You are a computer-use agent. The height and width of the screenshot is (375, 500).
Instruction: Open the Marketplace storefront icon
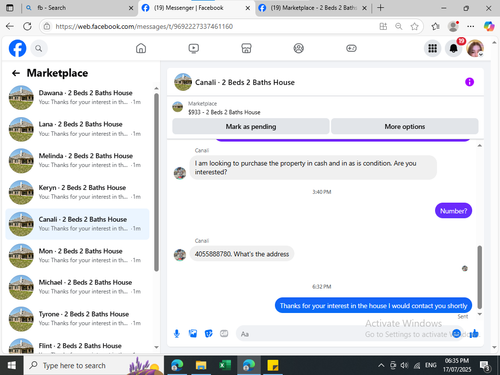[x=246, y=48]
